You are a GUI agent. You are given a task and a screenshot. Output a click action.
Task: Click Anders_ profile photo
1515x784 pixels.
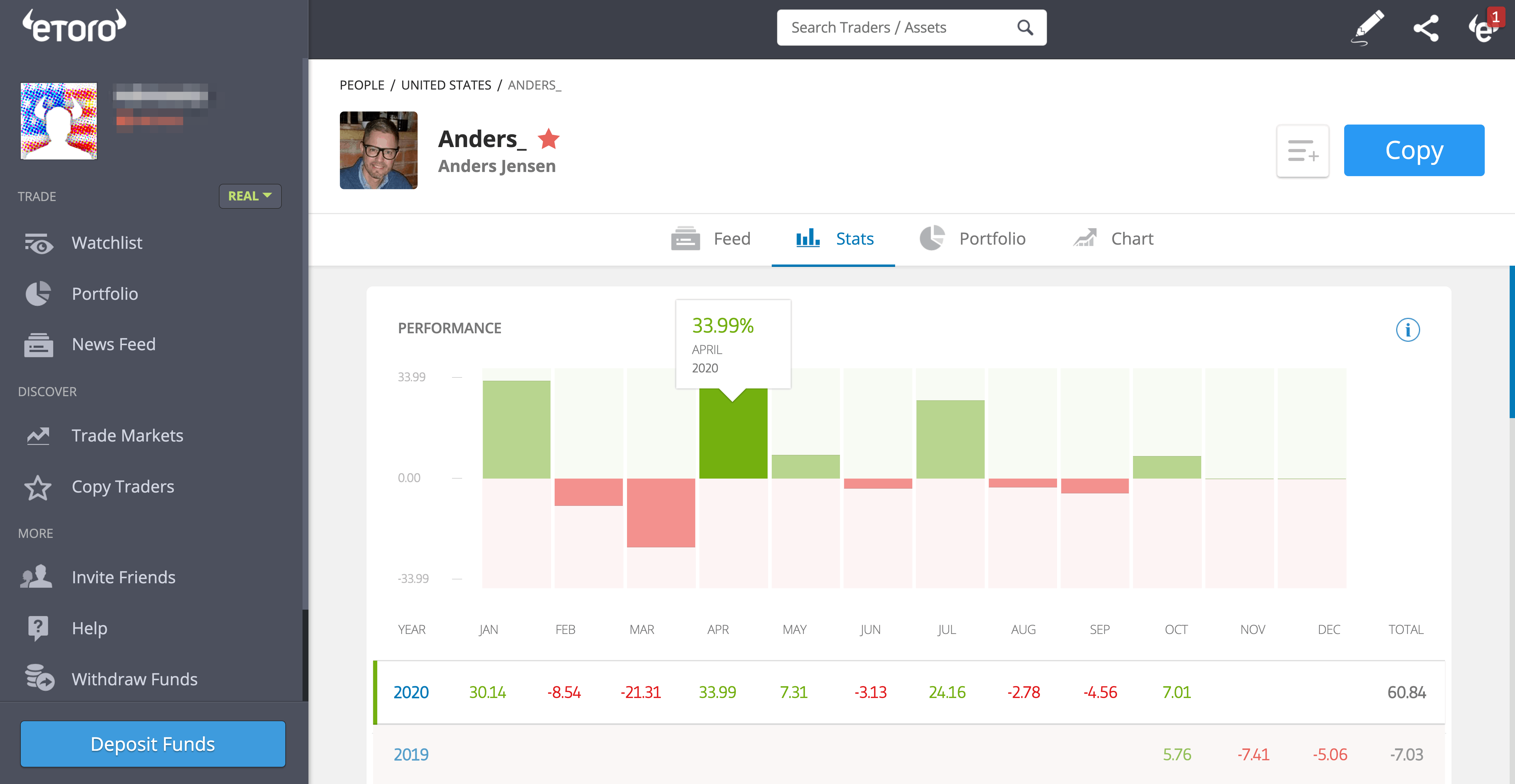pyautogui.click(x=378, y=151)
